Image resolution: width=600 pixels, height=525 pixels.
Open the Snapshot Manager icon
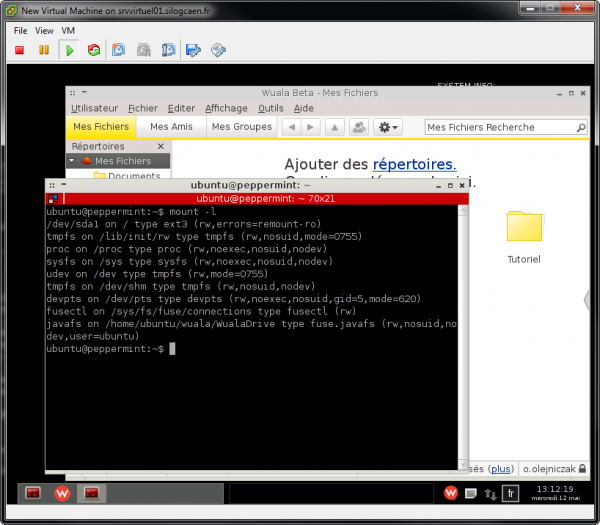[x=168, y=50]
